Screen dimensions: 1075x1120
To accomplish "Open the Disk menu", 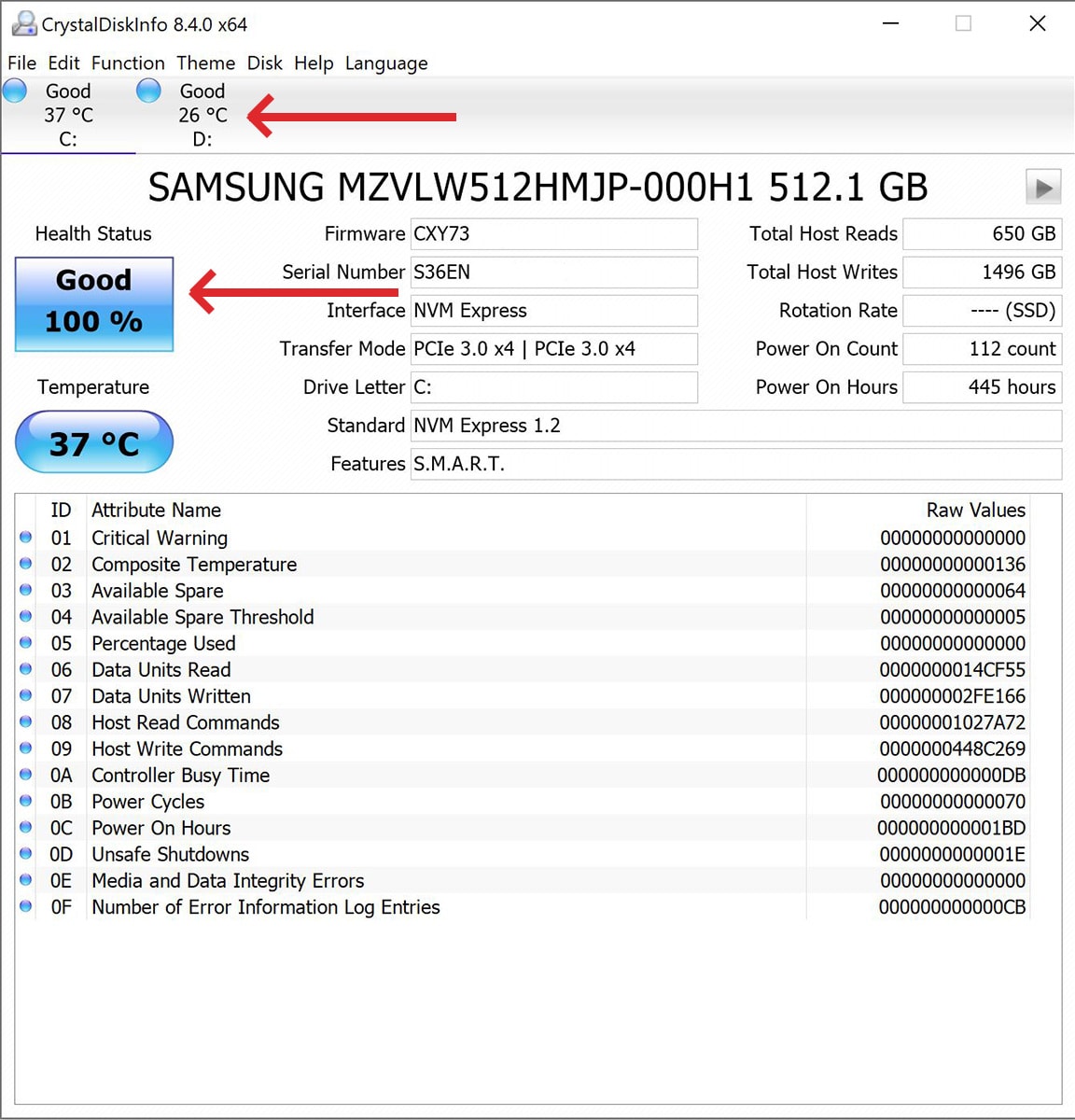I will [265, 63].
